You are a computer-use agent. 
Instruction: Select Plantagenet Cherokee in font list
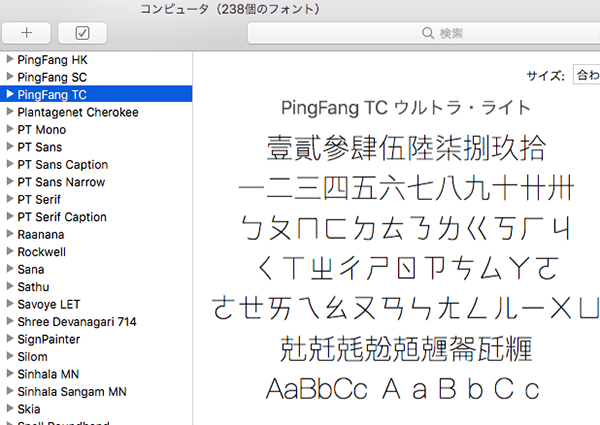(78, 112)
